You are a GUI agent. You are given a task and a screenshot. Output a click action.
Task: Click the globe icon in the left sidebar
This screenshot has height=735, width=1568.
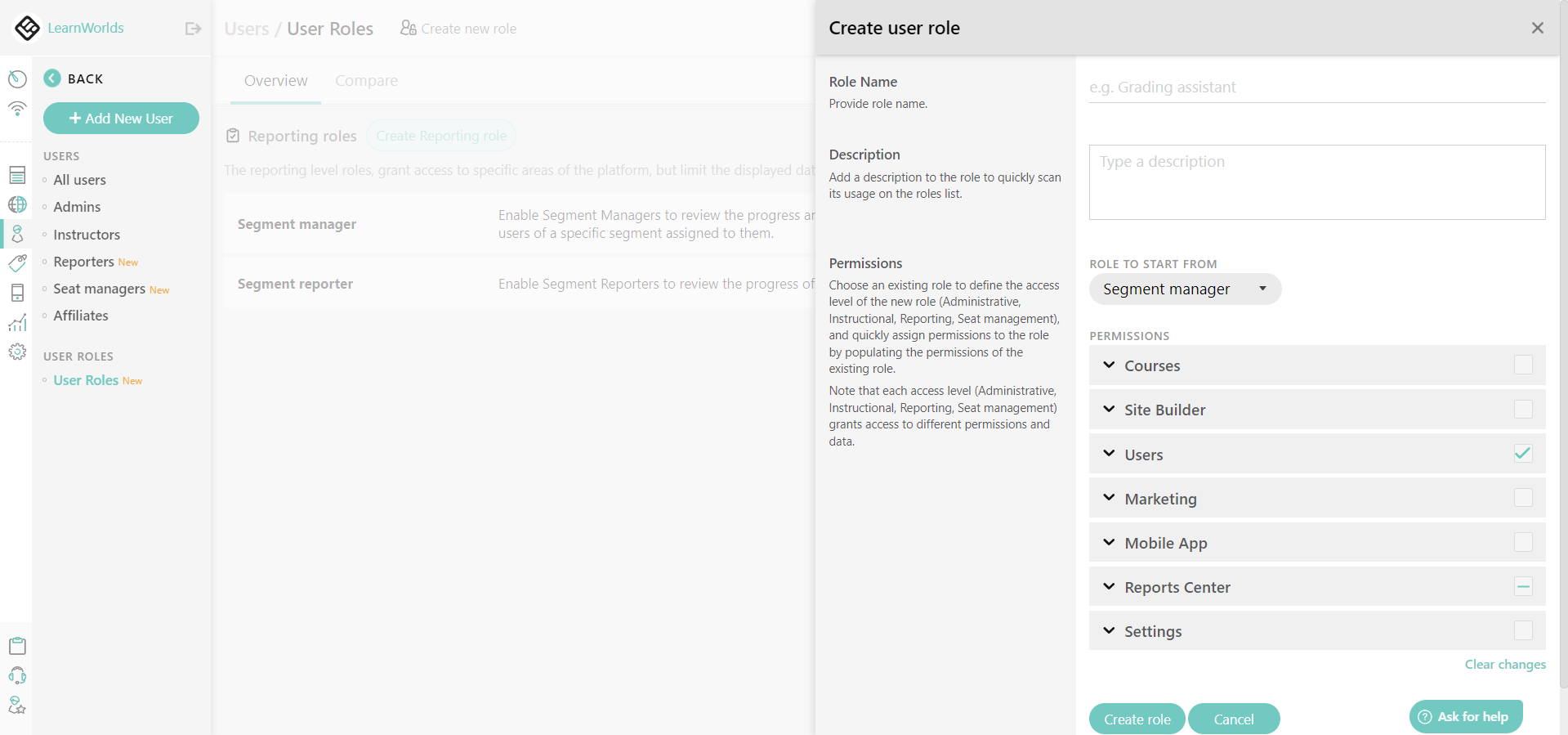(17, 204)
